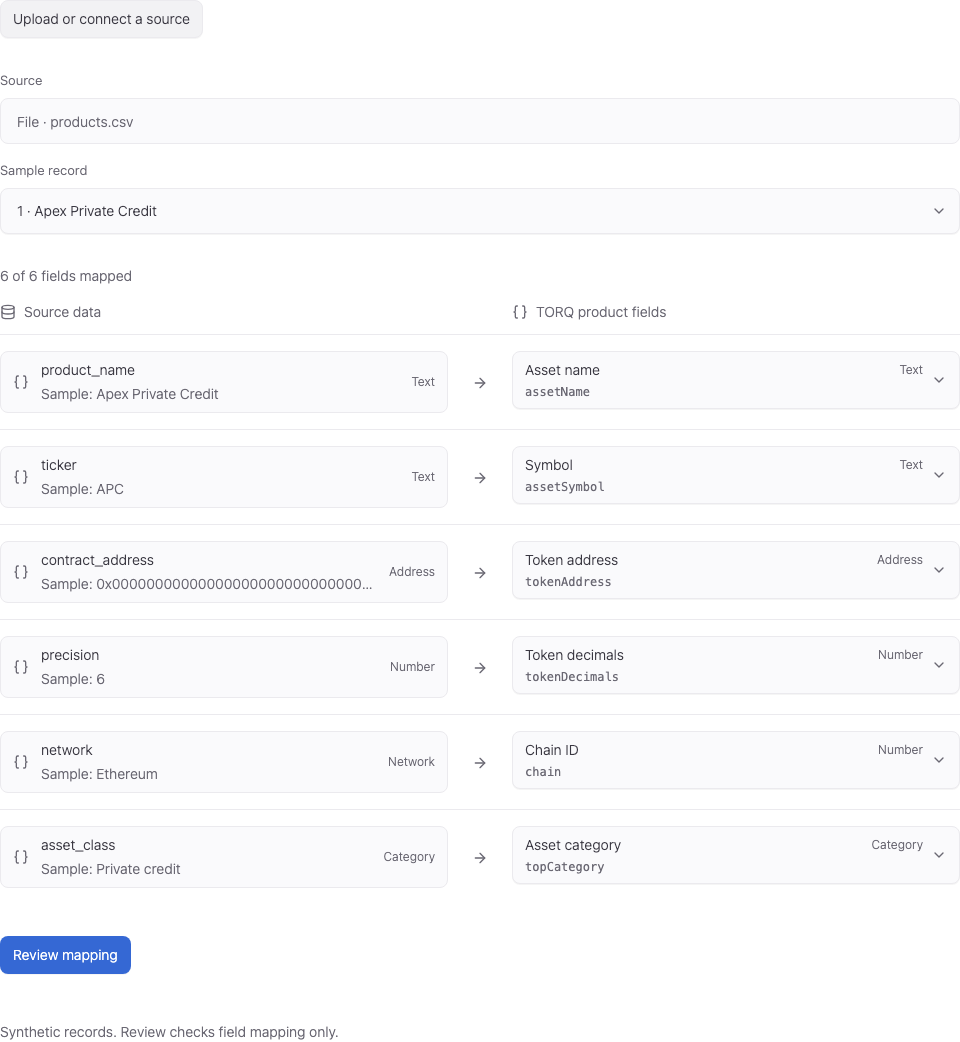Open the Chain ID target field dropdown

[x=735, y=760]
